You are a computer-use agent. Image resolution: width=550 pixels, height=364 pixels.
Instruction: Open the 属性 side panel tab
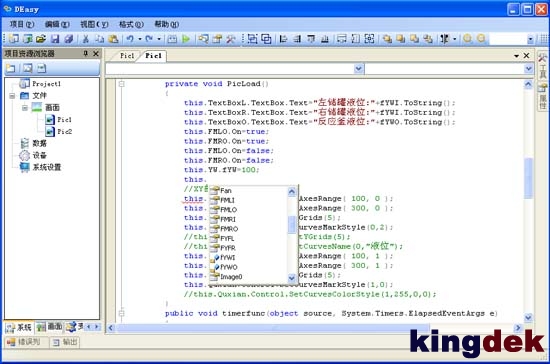coord(543,96)
